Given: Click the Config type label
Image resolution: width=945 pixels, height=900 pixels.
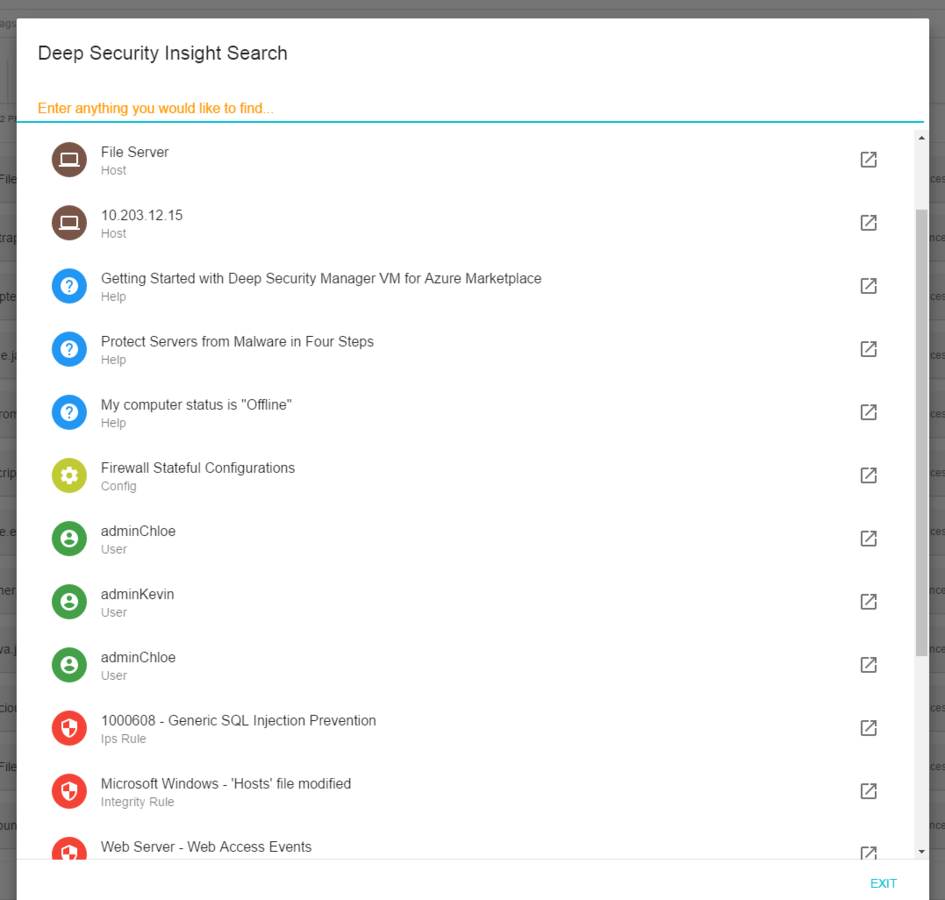Looking at the screenshot, I should pyautogui.click(x=119, y=486).
